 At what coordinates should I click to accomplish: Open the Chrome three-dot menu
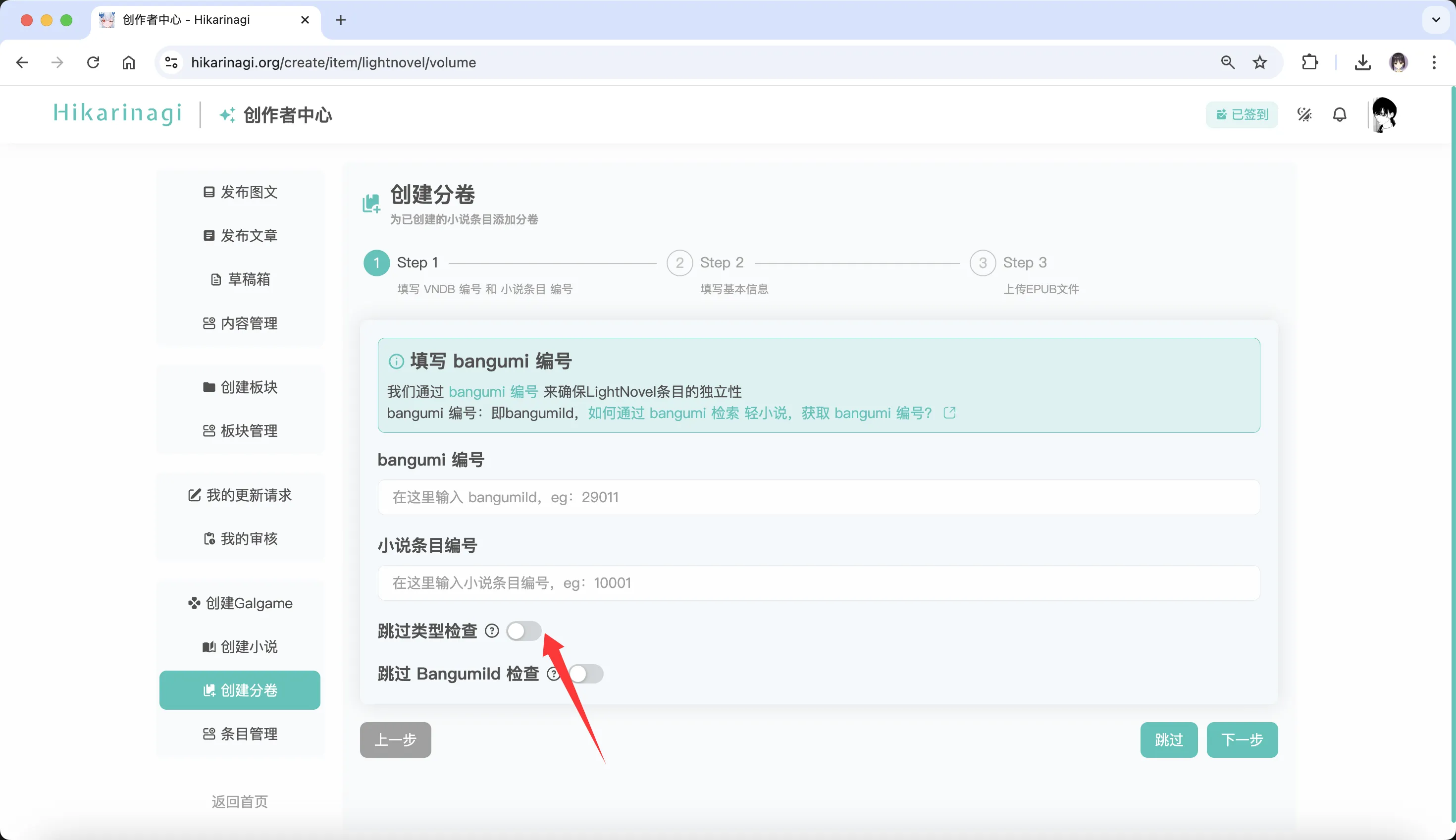pos(1434,62)
